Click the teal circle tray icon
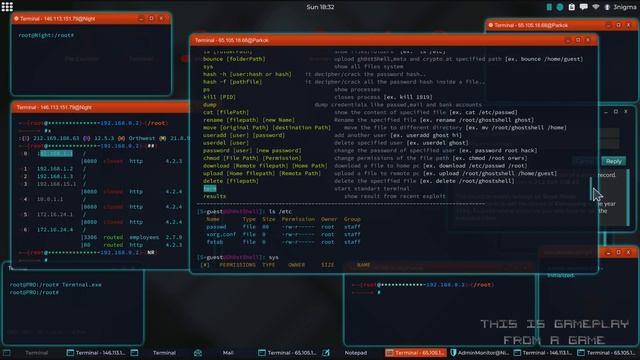640x360 pixels. pos(560,7)
